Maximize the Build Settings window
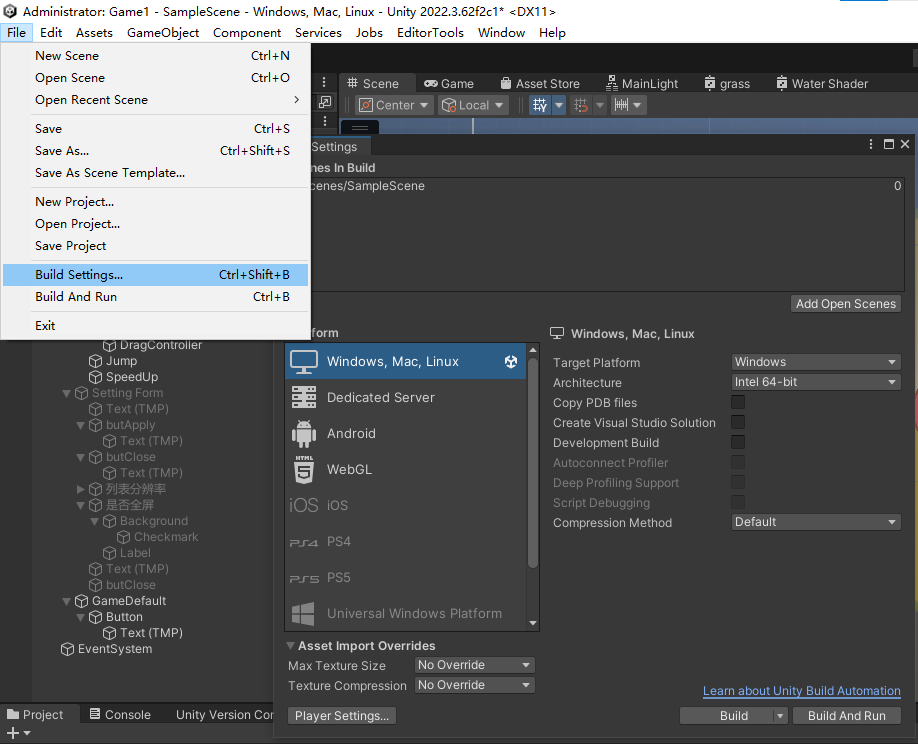Screen dimensions: 918x744 889,144
